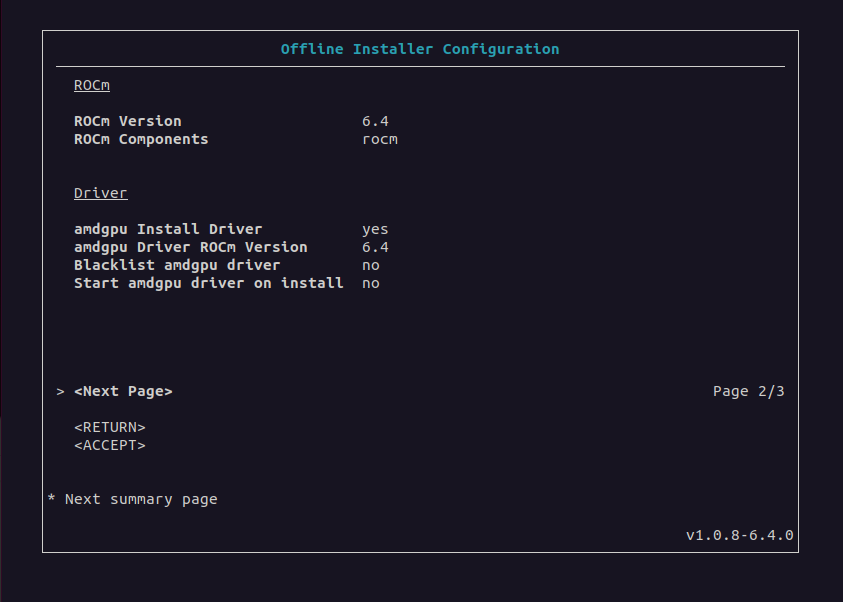This screenshot has width=843, height=602.
Task: Select the ROCm Components label
Action: click(x=141, y=139)
